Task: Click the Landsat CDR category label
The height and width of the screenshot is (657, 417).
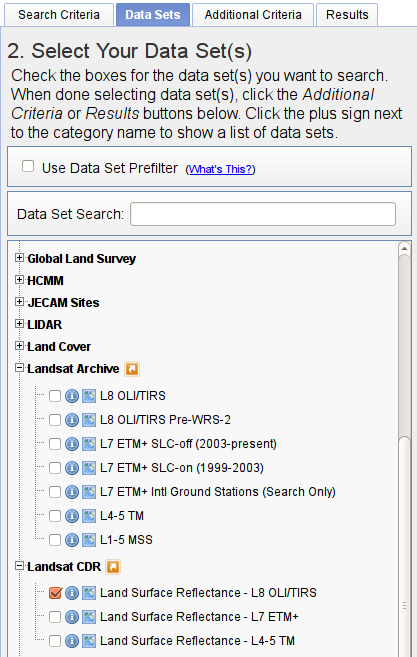Action: (x=64, y=567)
